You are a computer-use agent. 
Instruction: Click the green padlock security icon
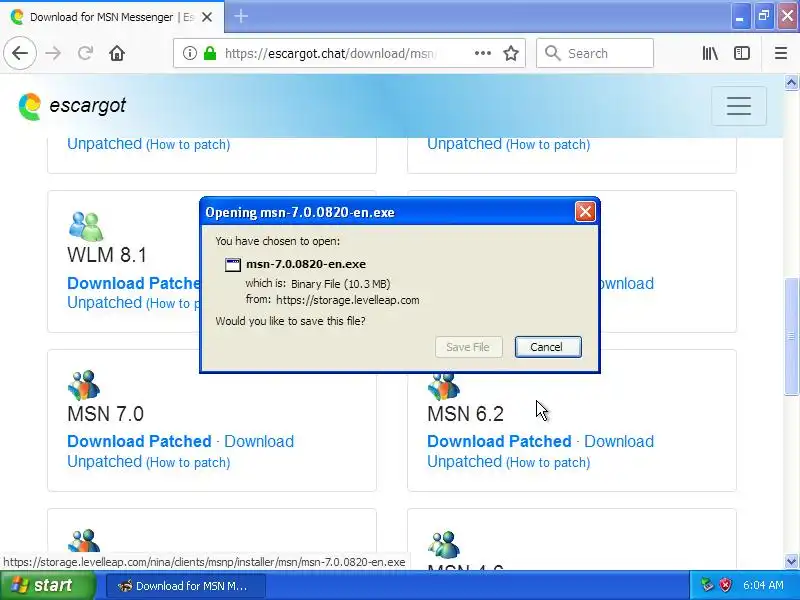210,53
